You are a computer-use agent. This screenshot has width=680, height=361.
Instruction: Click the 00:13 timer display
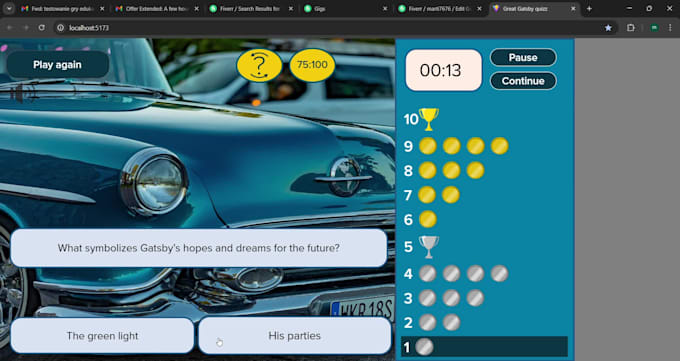pos(444,70)
